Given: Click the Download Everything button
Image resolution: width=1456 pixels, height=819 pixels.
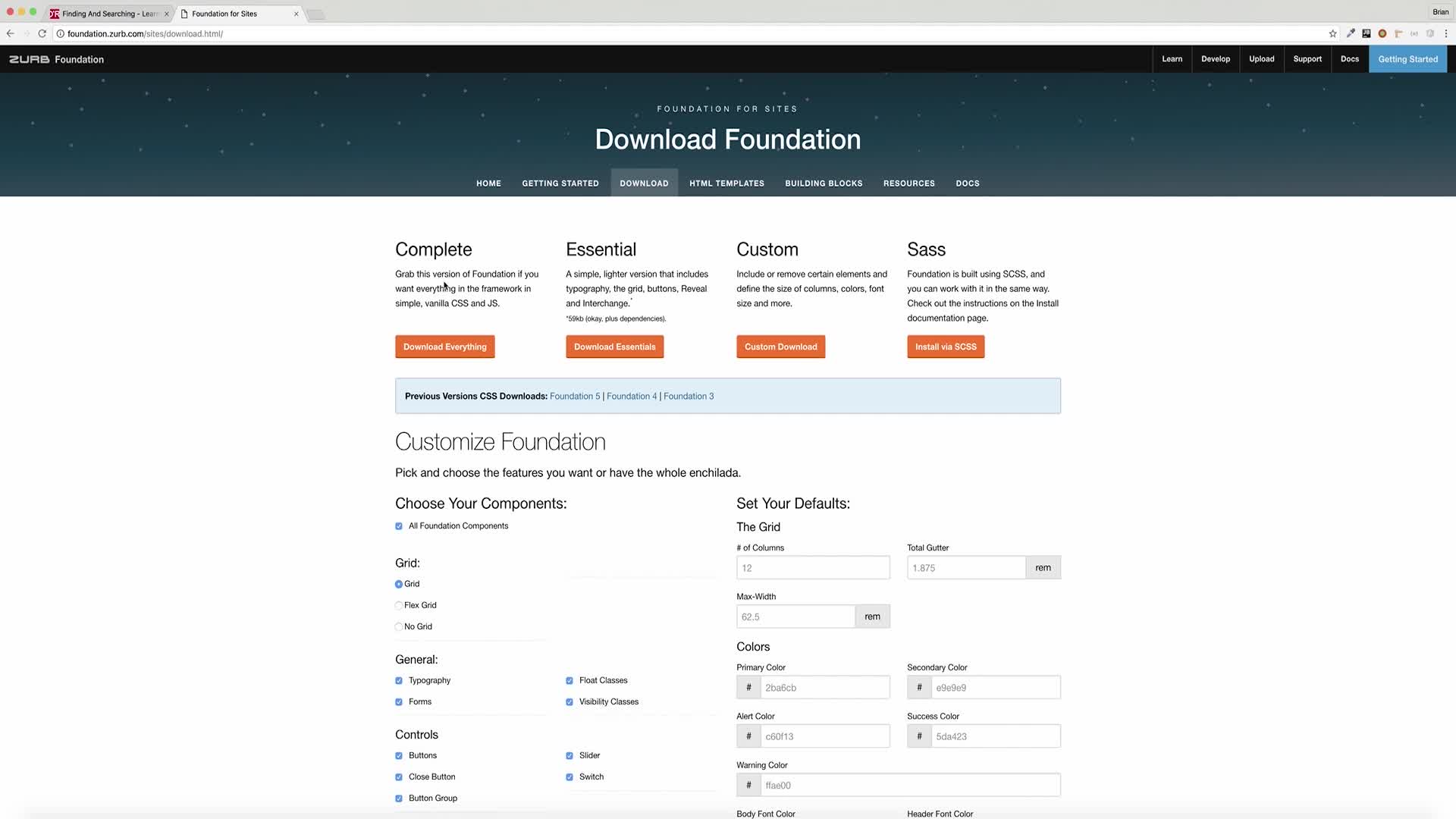Looking at the screenshot, I should click(x=445, y=347).
